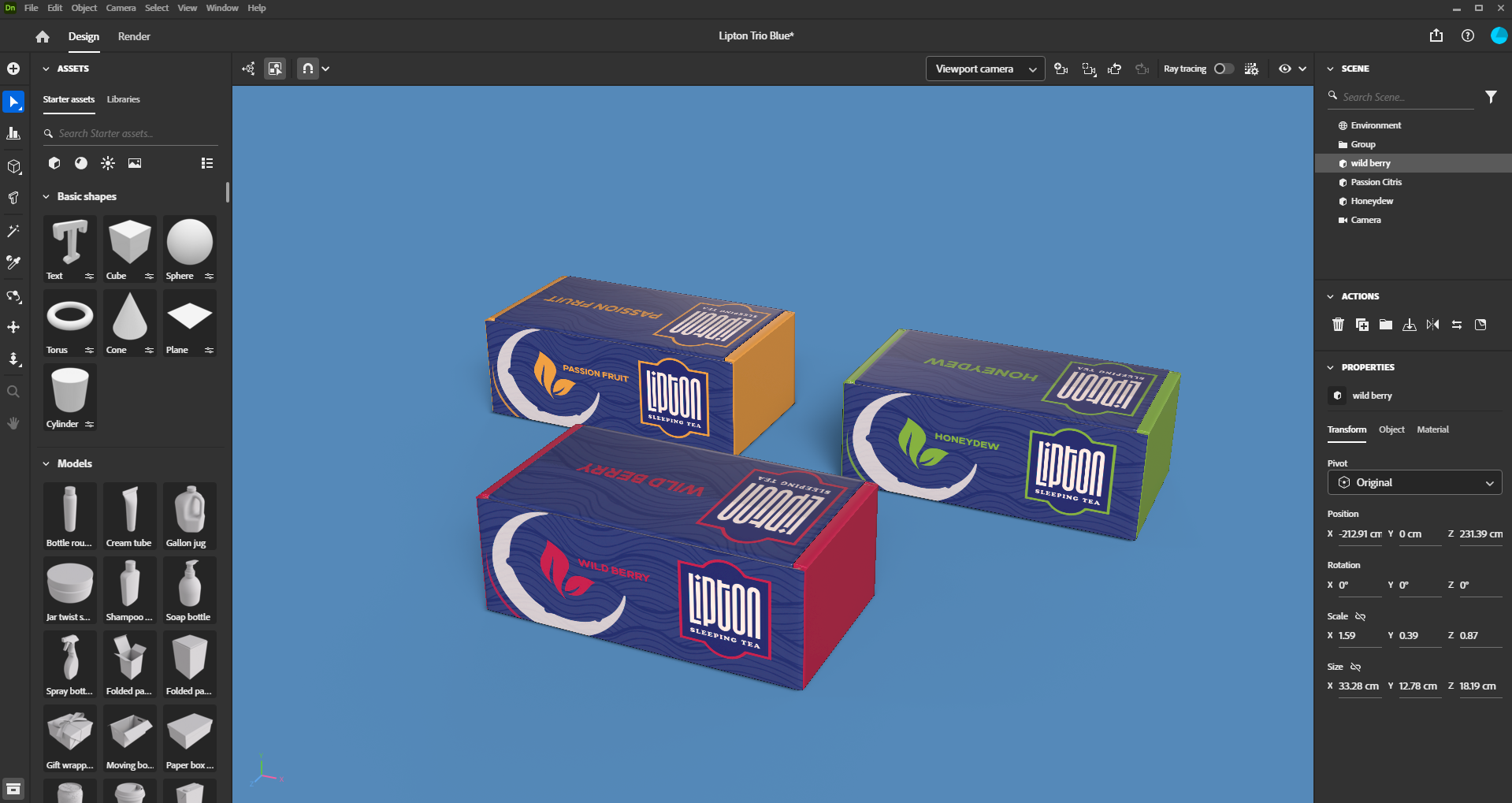Open Text shape options slider icon
Image resolution: width=1512 pixels, height=803 pixels.
[x=89, y=276]
